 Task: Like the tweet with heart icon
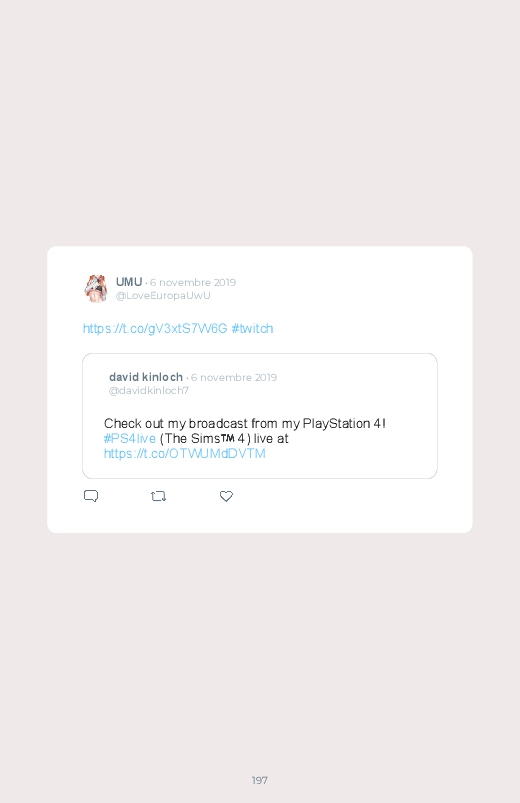click(226, 496)
